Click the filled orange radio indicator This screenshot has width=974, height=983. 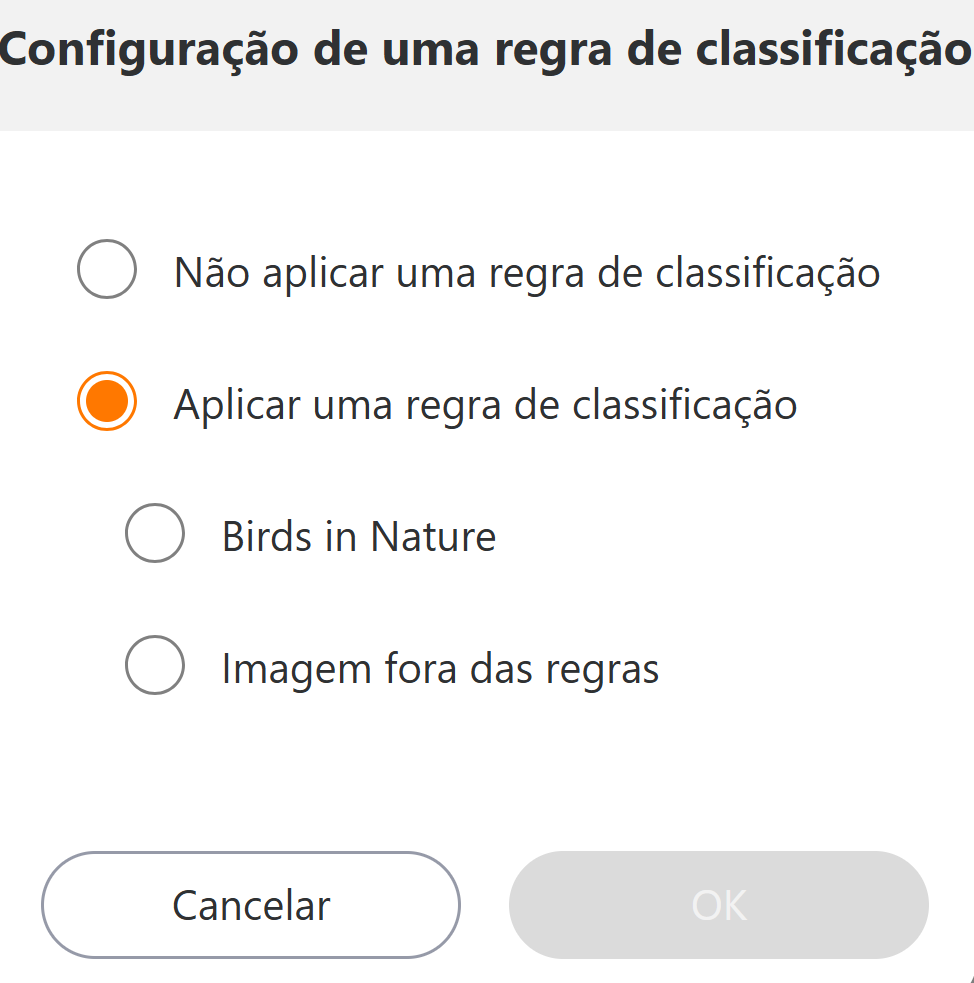coord(106,402)
